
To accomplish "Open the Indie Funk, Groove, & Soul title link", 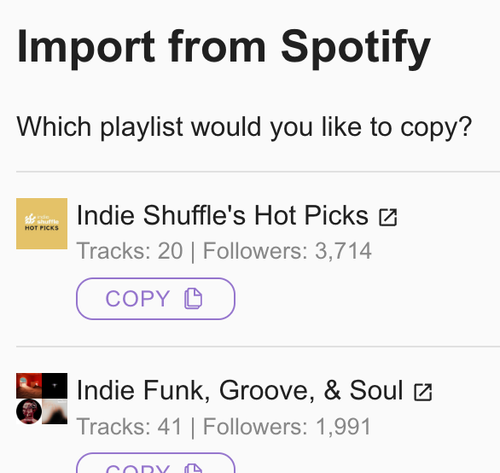I will [240, 390].
